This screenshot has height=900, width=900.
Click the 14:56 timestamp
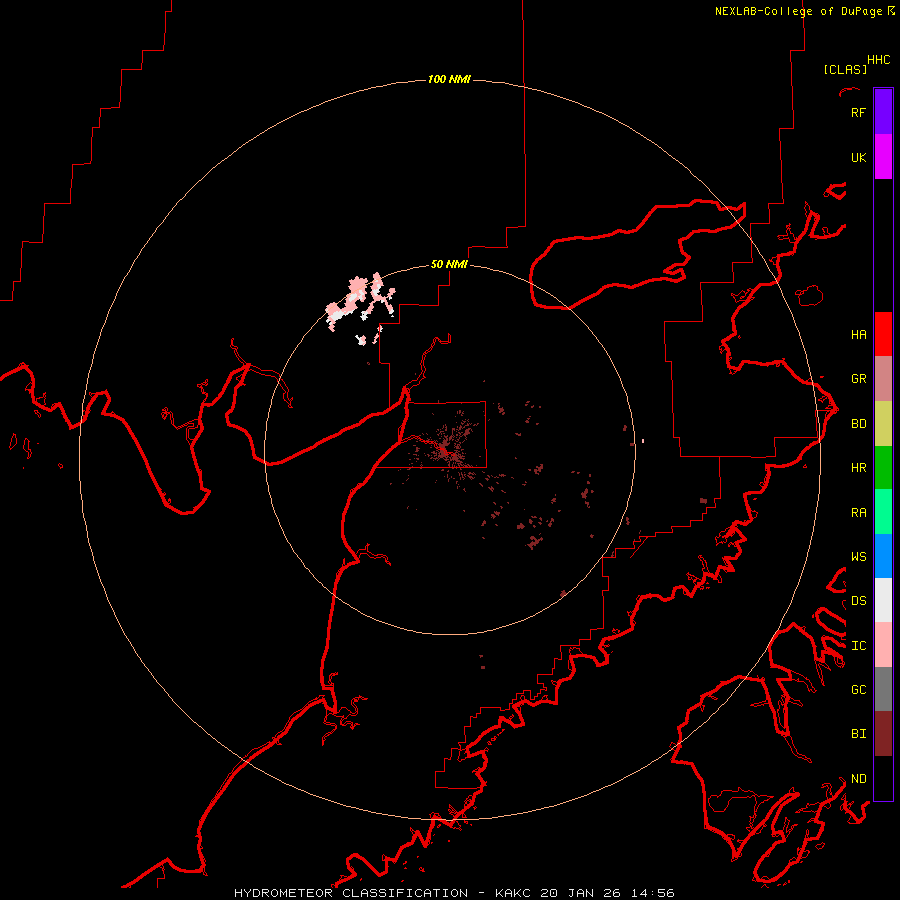[x=652, y=893]
